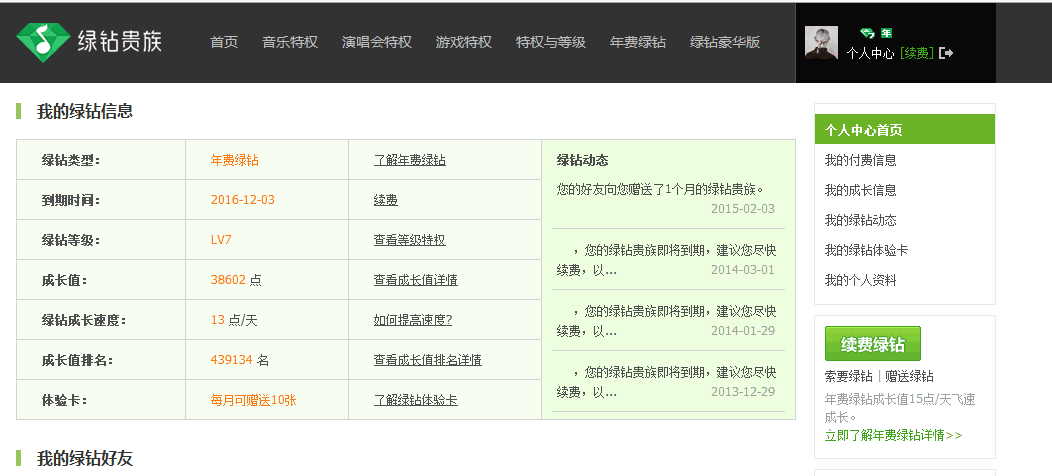
Task: Open 我的成长信息 sidebar item
Action: (860, 190)
